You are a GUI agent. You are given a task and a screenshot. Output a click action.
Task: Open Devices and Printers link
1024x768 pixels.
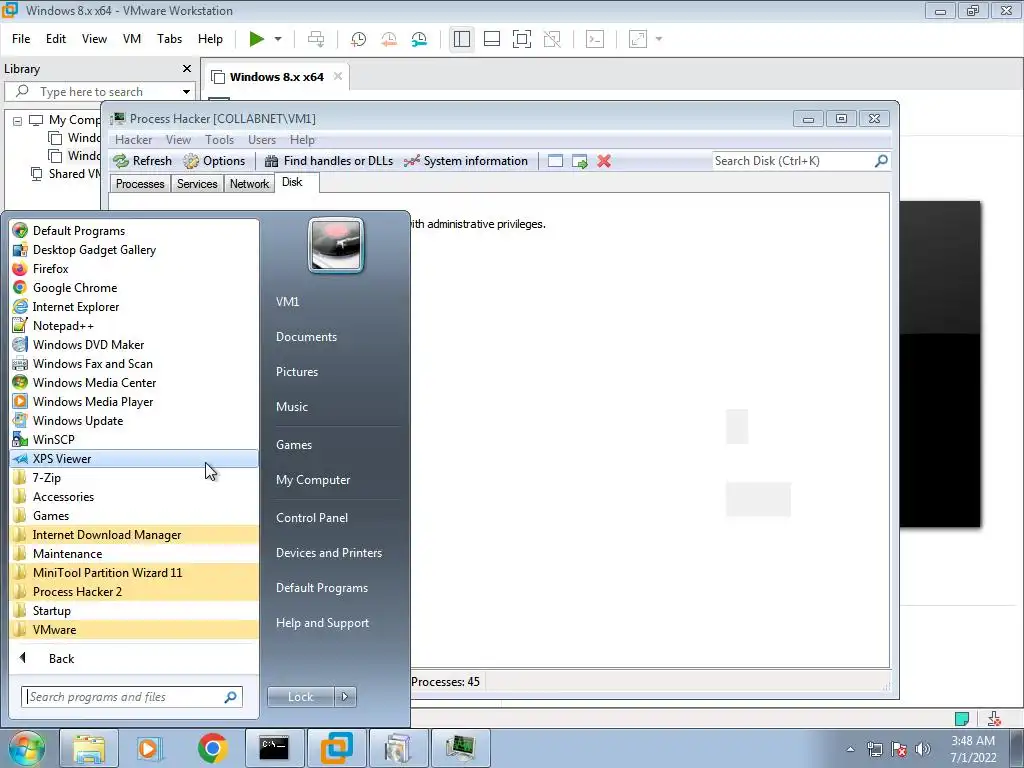(x=328, y=553)
